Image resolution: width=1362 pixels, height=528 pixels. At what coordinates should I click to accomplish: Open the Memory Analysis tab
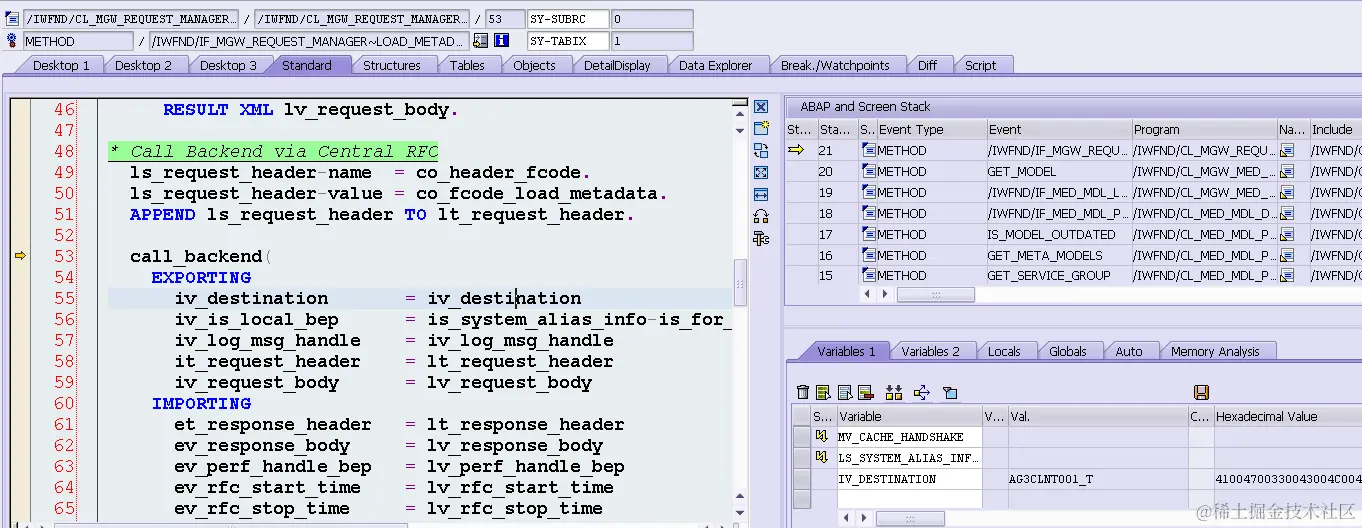1215,351
